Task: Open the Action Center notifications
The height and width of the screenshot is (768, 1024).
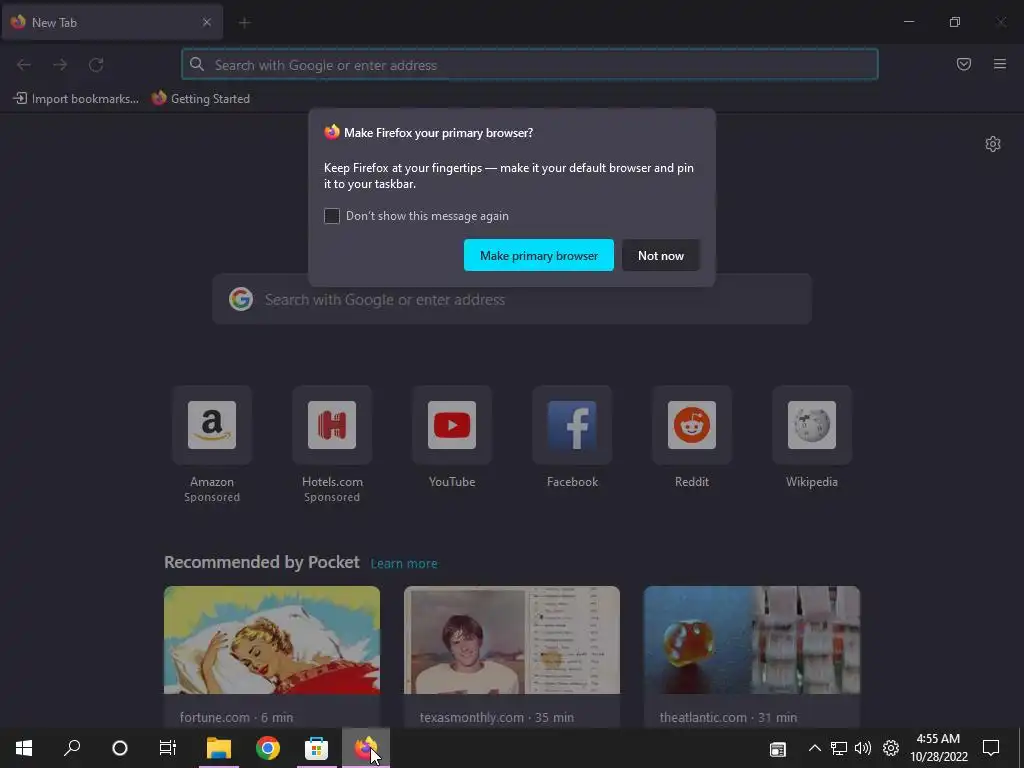Action: (x=991, y=748)
